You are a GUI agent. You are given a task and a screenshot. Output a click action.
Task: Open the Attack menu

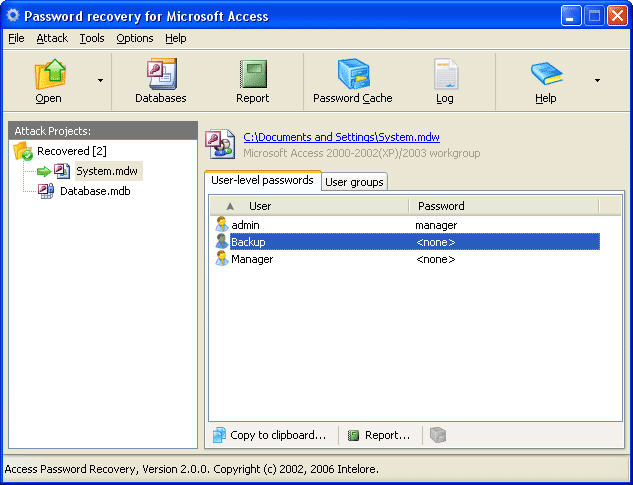(52, 38)
